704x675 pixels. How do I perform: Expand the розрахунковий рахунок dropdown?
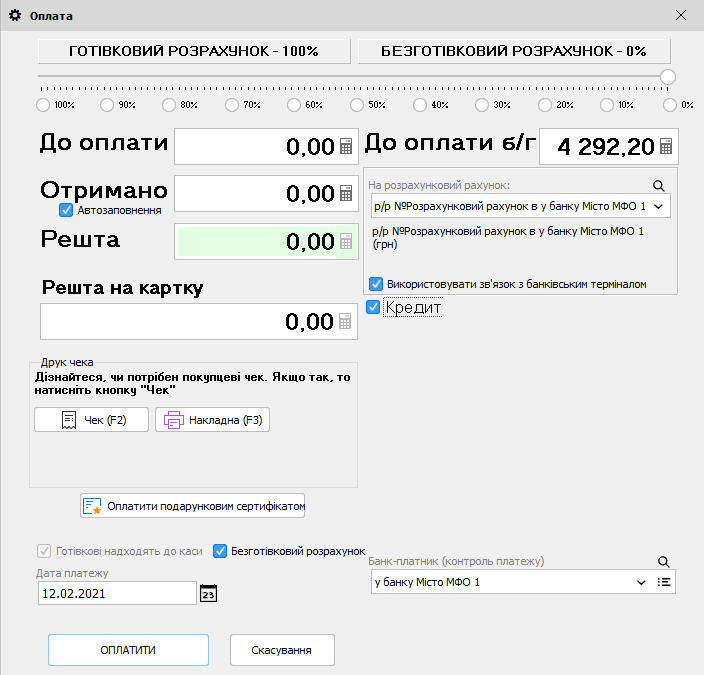point(659,207)
